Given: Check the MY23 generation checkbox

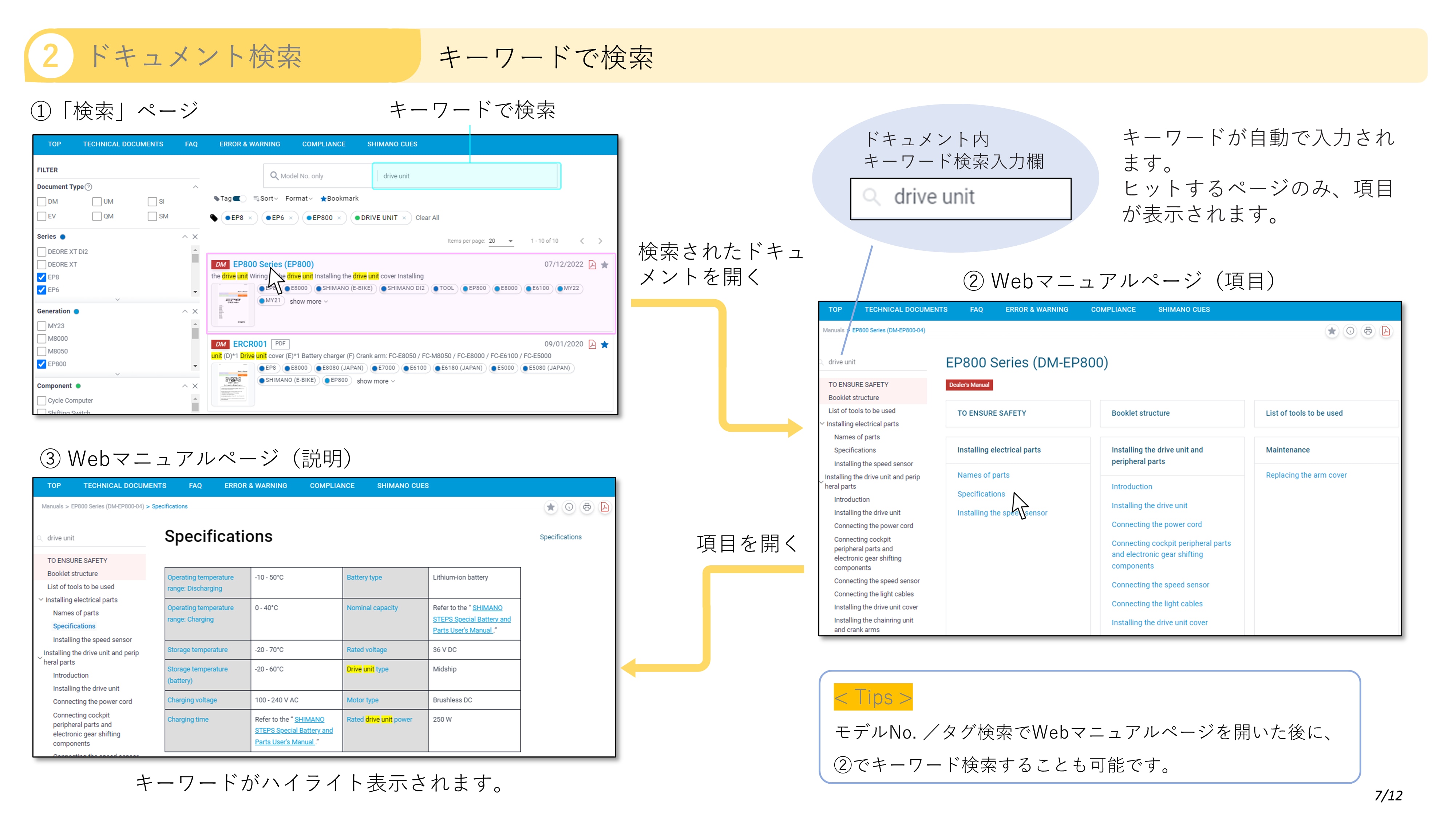Looking at the screenshot, I should 41,326.
